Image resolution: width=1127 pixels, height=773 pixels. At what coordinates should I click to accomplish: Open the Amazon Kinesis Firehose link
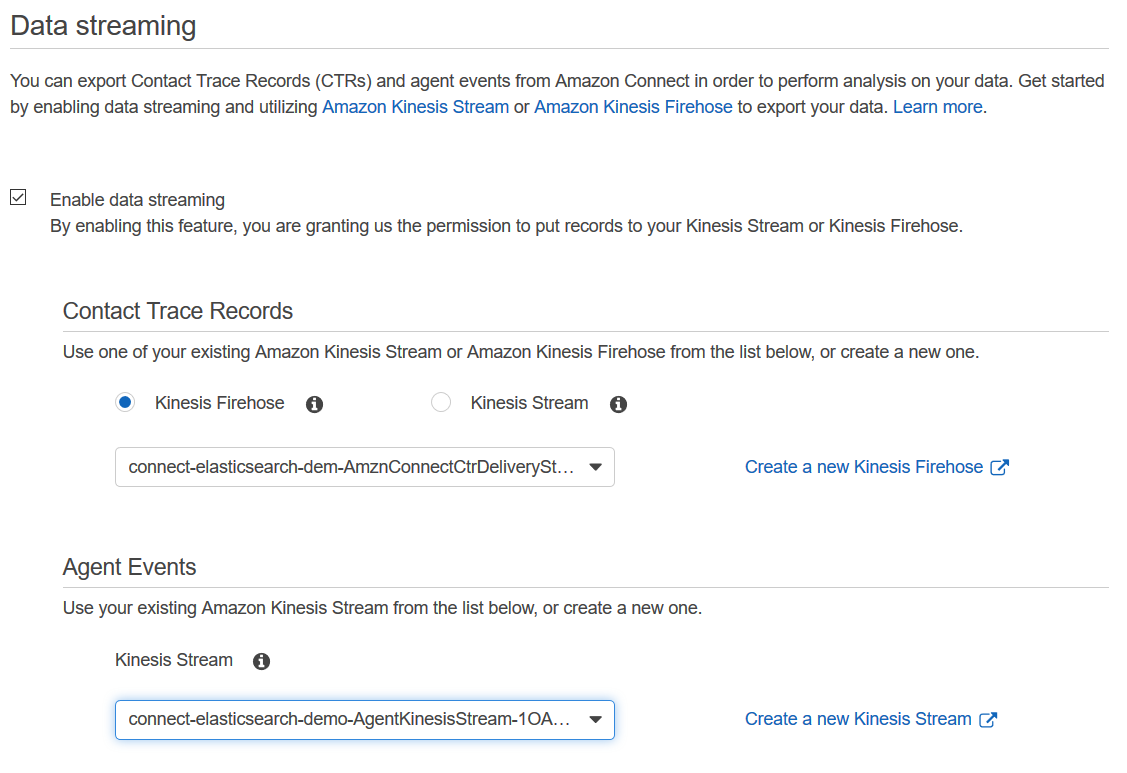(x=633, y=107)
